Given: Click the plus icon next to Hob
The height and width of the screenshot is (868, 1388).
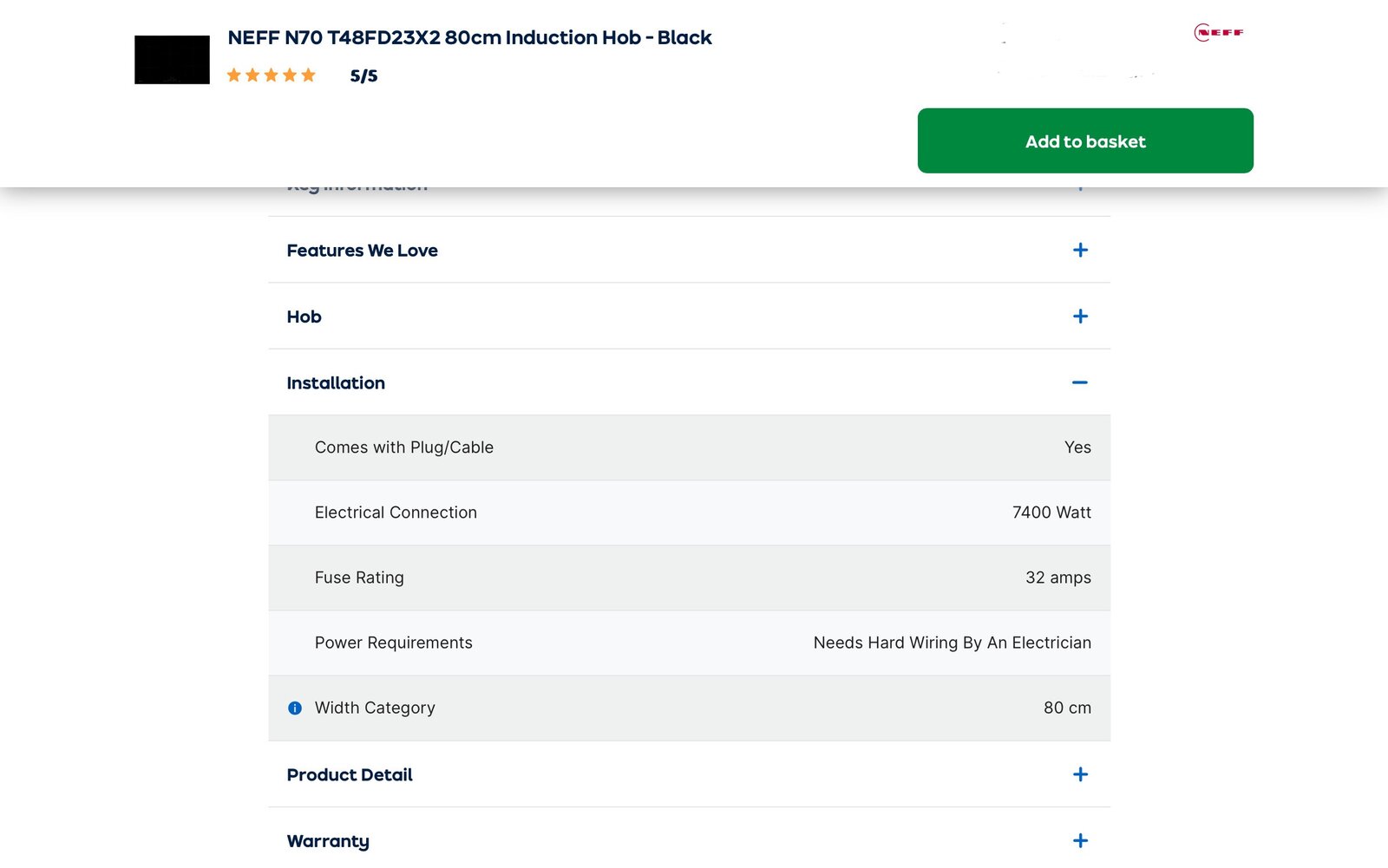Looking at the screenshot, I should click(x=1080, y=317).
